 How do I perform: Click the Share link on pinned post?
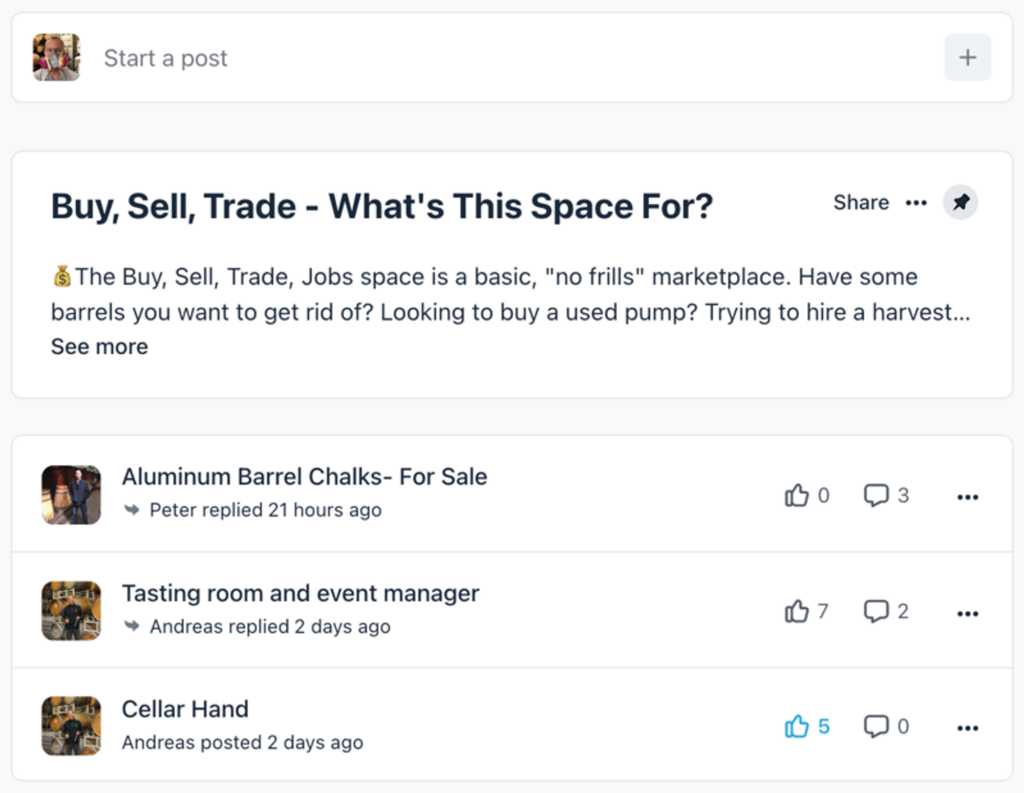pos(860,203)
